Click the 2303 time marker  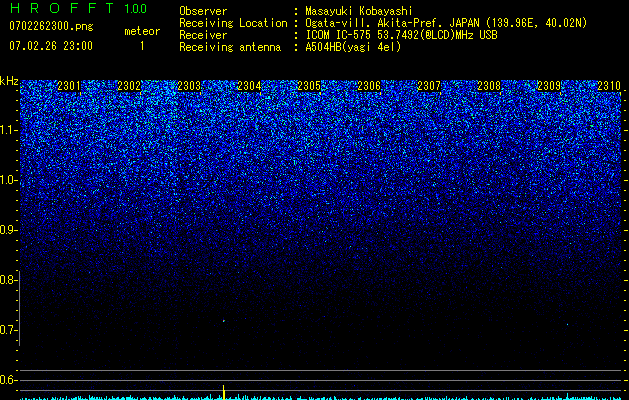(189, 86)
